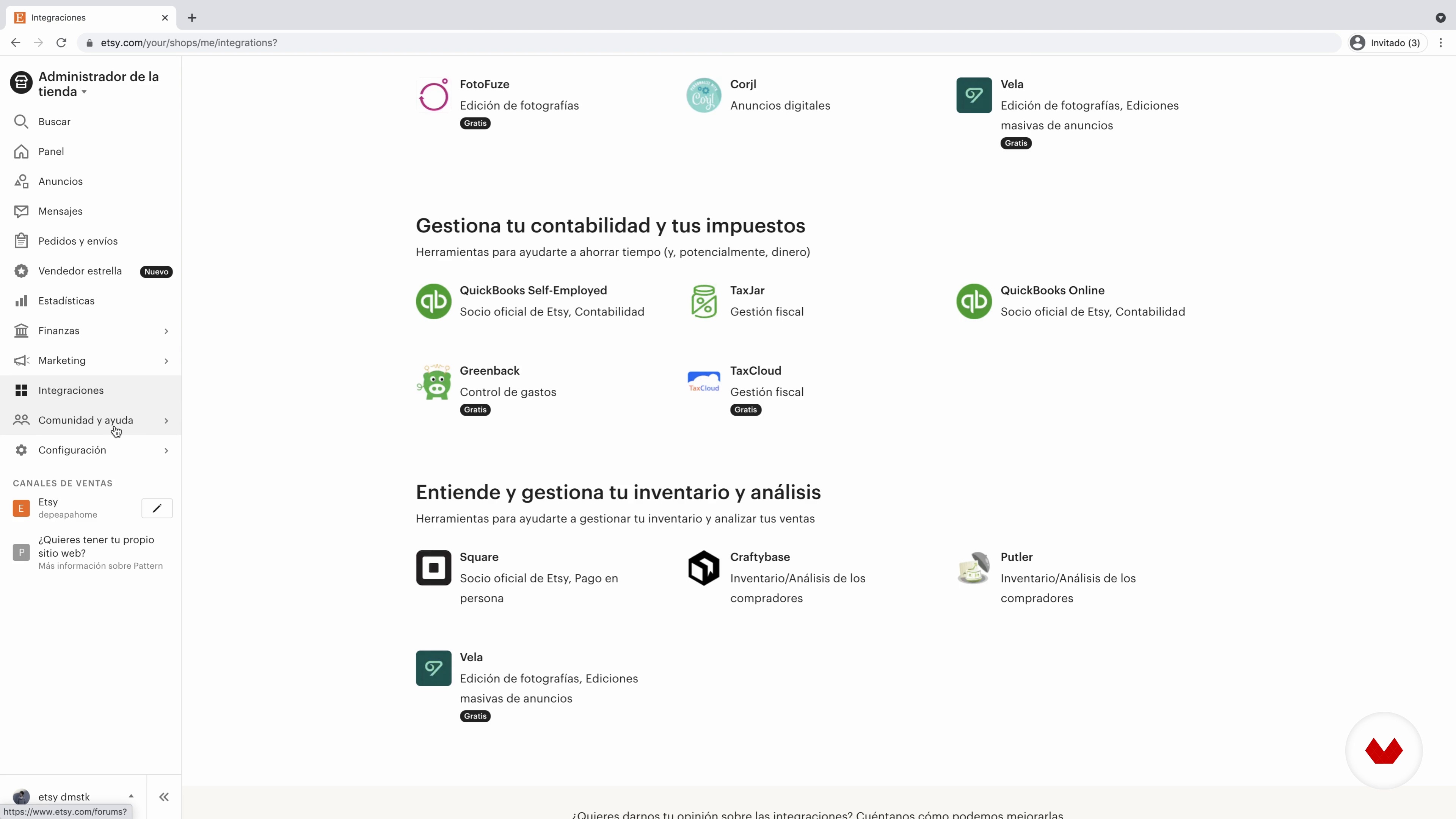Open the Panel menu item
Viewport: 1456px width, 819px height.
(91, 152)
